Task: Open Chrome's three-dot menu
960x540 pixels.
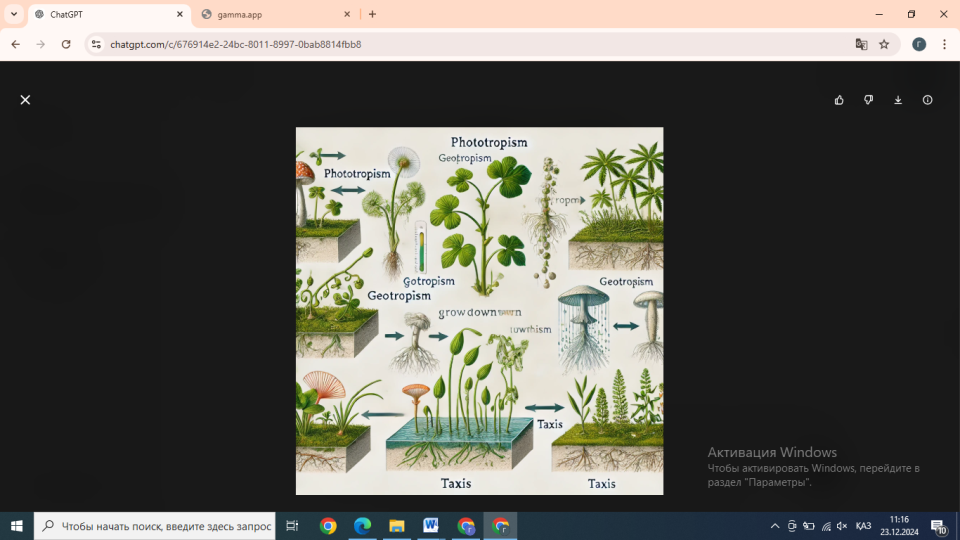Action: [x=944, y=44]
